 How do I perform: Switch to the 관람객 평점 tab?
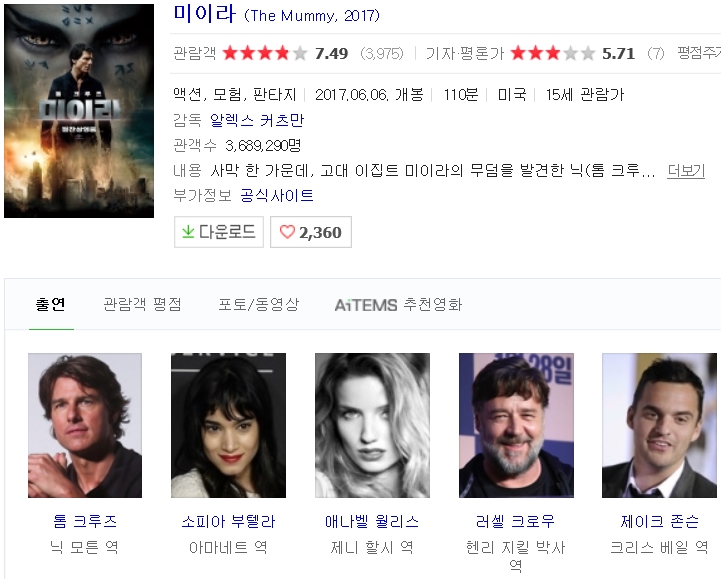pos(142,304)
